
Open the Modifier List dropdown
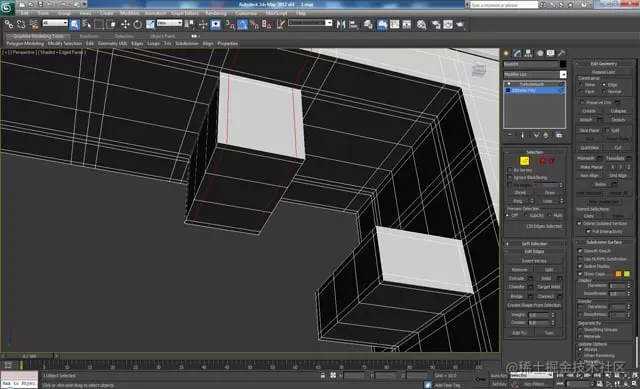[535, 74]
